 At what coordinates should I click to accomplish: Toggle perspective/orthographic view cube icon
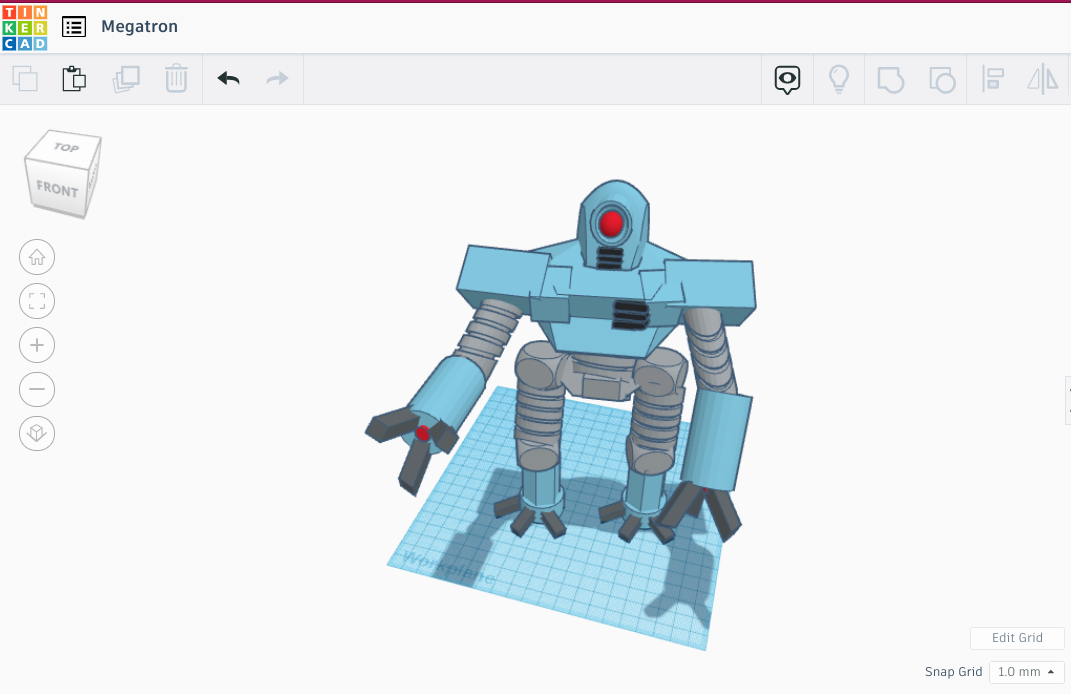coord(37,433)
